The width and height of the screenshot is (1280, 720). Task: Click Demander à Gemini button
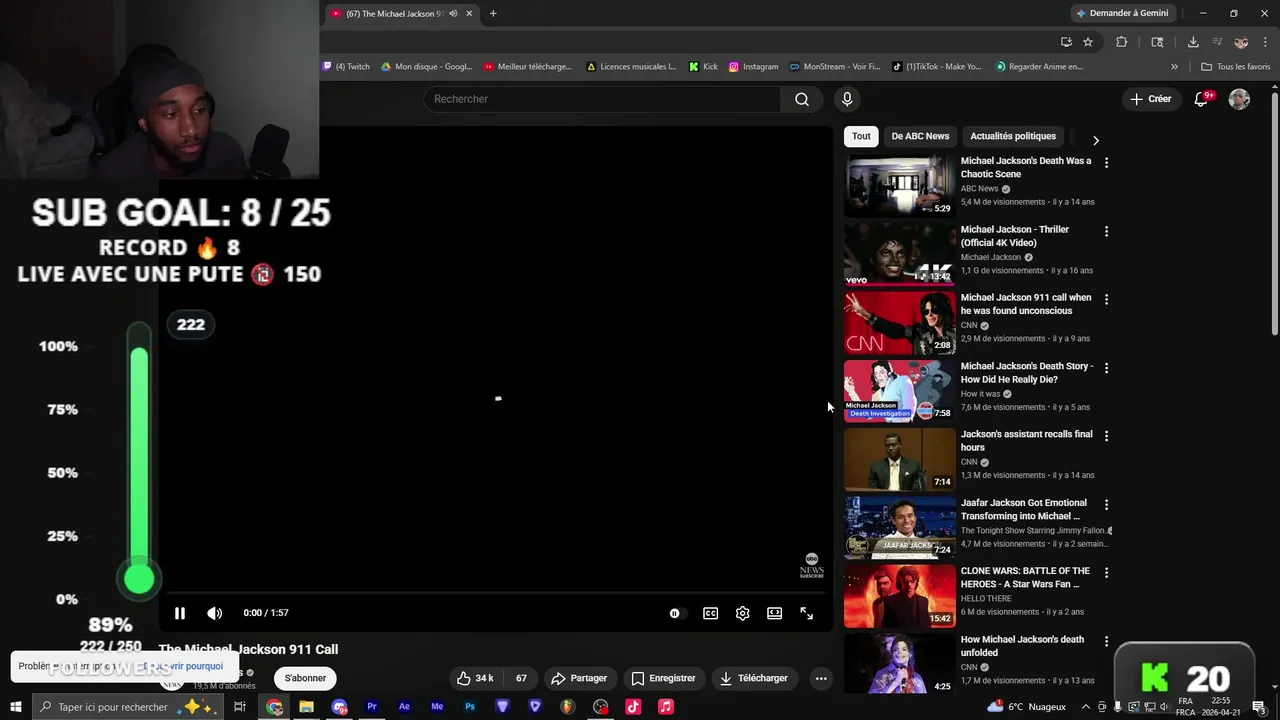pyautogui.click(x=1122, y=13)
